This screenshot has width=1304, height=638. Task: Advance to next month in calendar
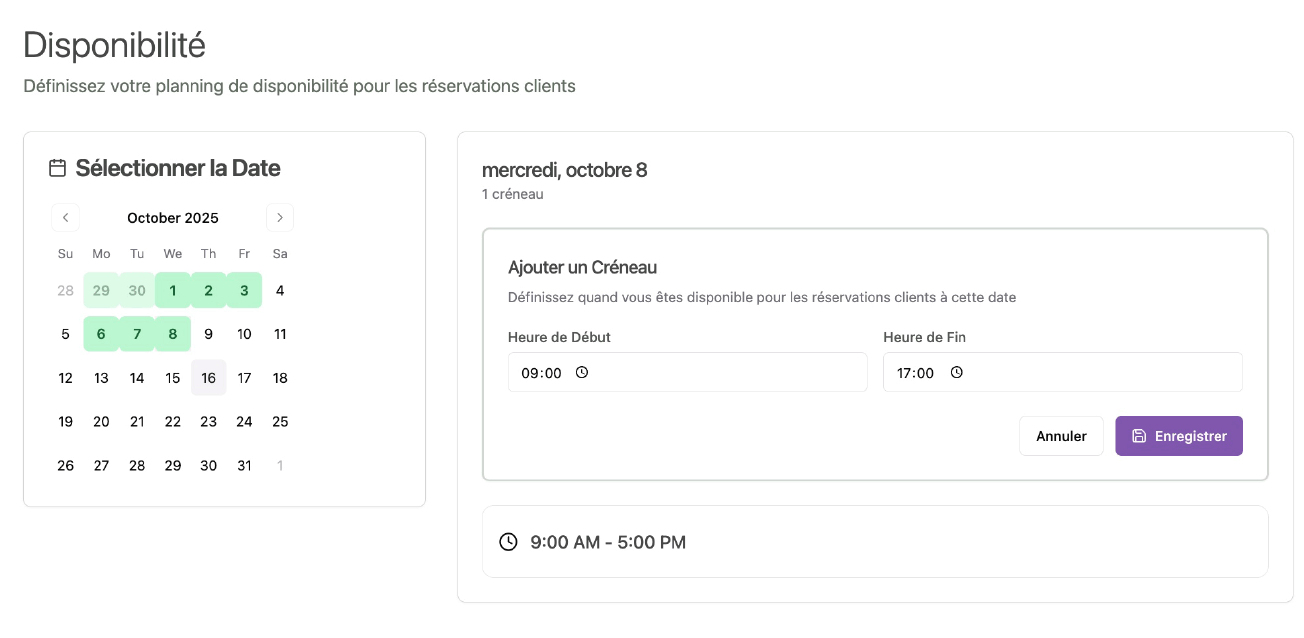pos(280,218)
